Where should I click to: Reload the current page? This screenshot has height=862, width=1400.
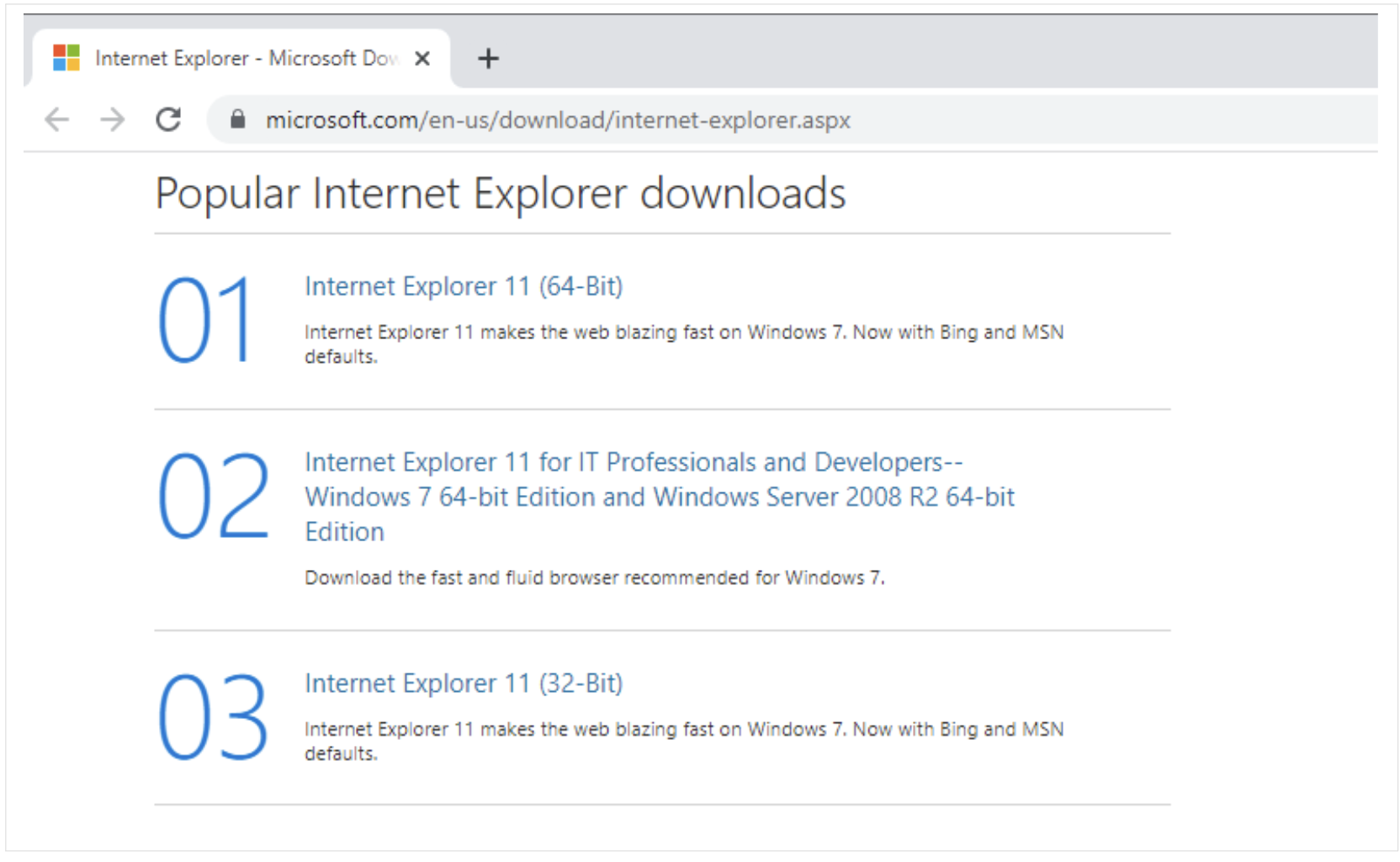pos(168,120)
